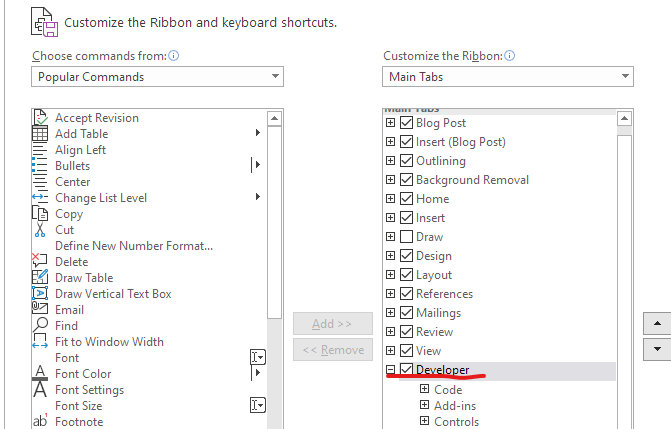Expand the Code group under Developer
Screen dimensions: 671x429
pyautogui.click(x=424, y=390)
